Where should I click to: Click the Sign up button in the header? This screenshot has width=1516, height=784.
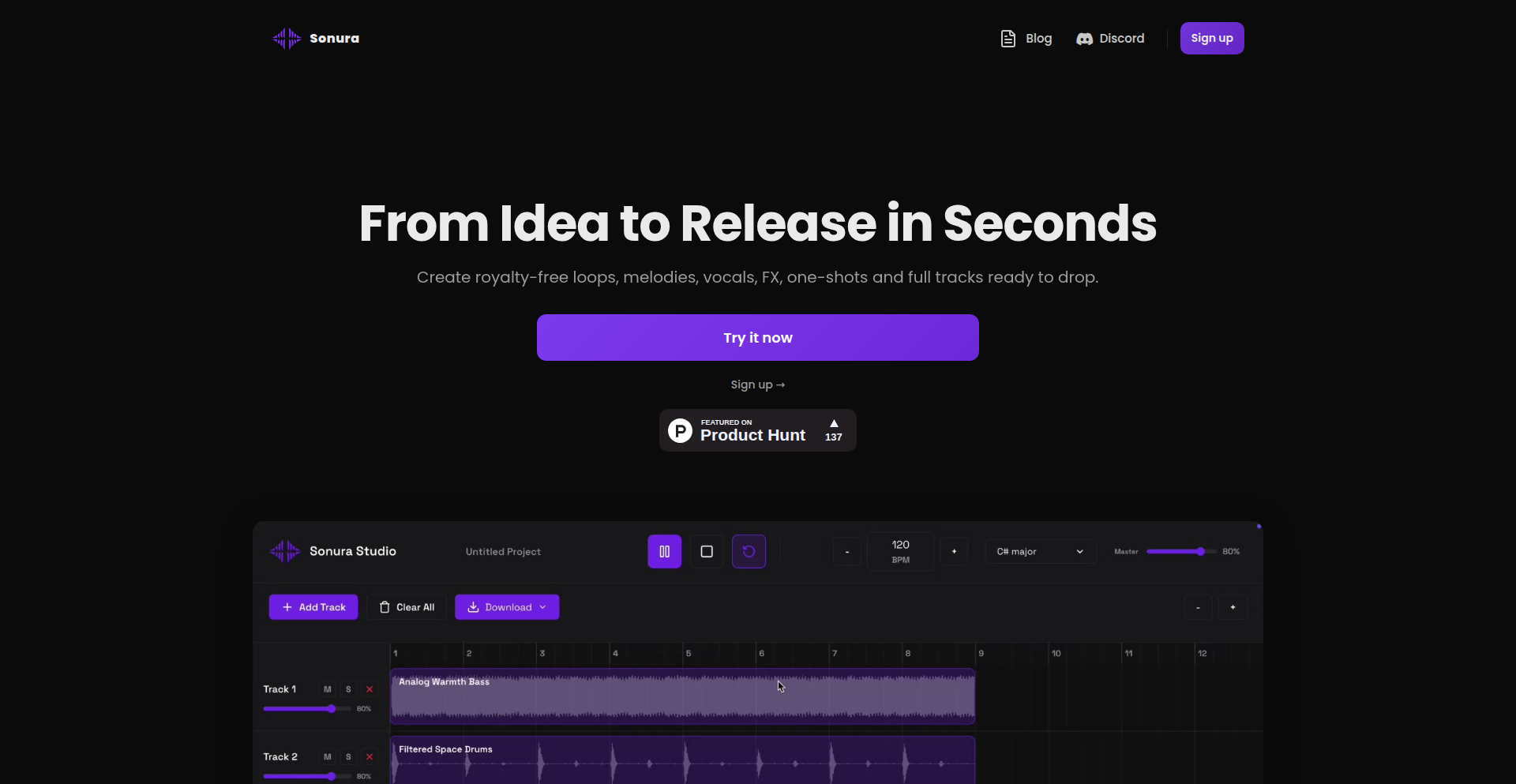click(x=1212, y=39)
